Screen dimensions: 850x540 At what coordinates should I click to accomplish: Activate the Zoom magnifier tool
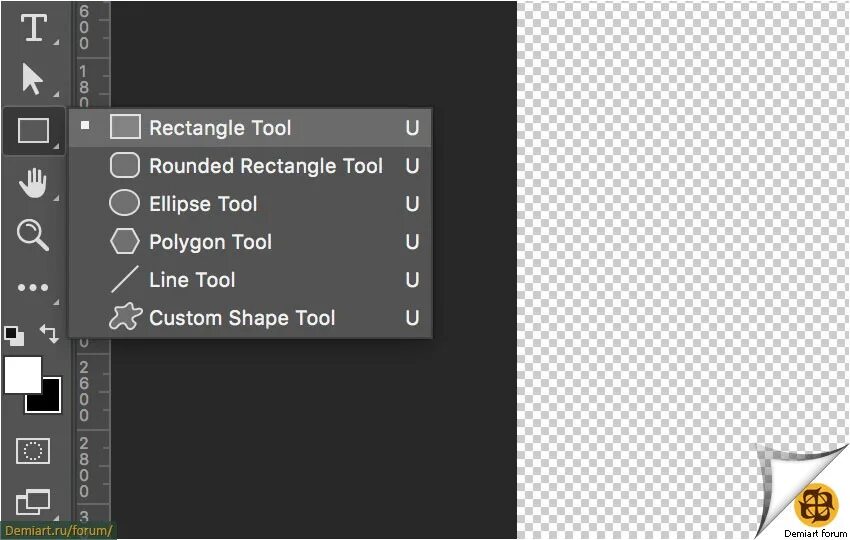(x=33, y=235)
